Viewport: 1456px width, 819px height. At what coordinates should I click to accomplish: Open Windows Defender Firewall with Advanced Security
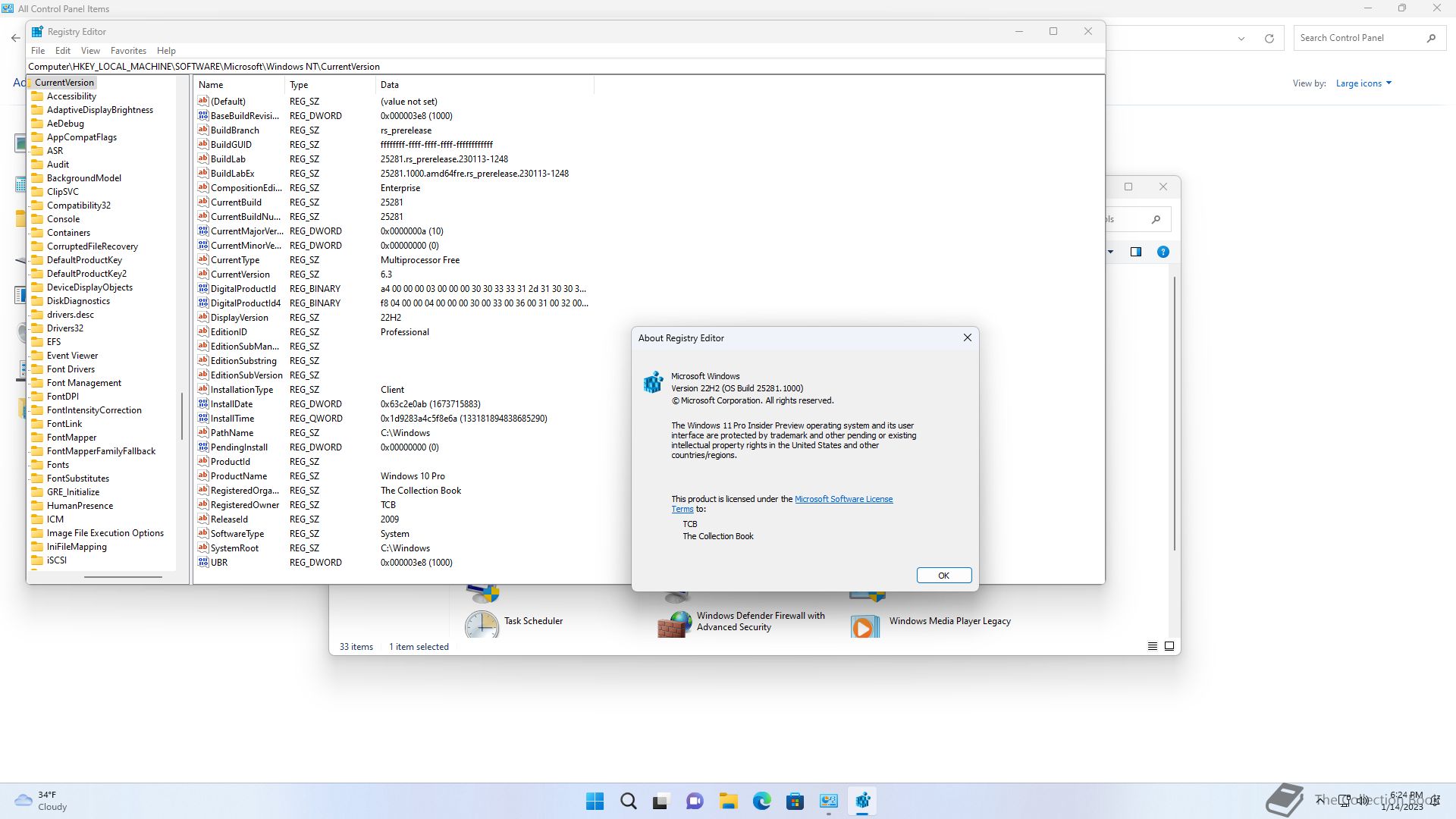tap(741, 623)
